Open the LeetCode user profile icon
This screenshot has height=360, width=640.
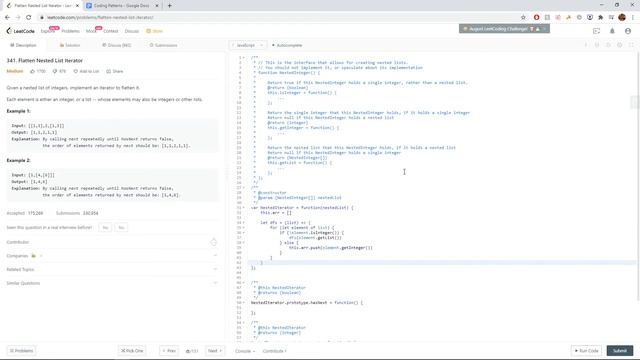[628, 31]
